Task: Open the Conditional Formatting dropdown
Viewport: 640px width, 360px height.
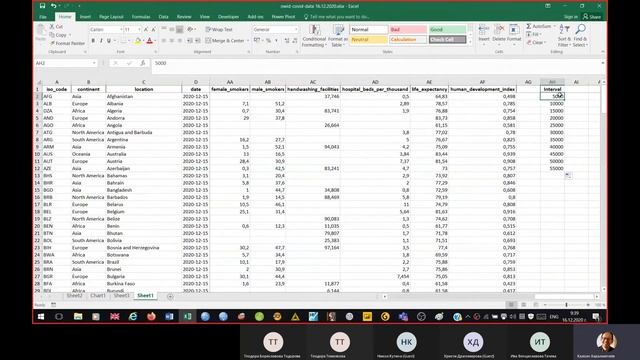Action: 314,36
